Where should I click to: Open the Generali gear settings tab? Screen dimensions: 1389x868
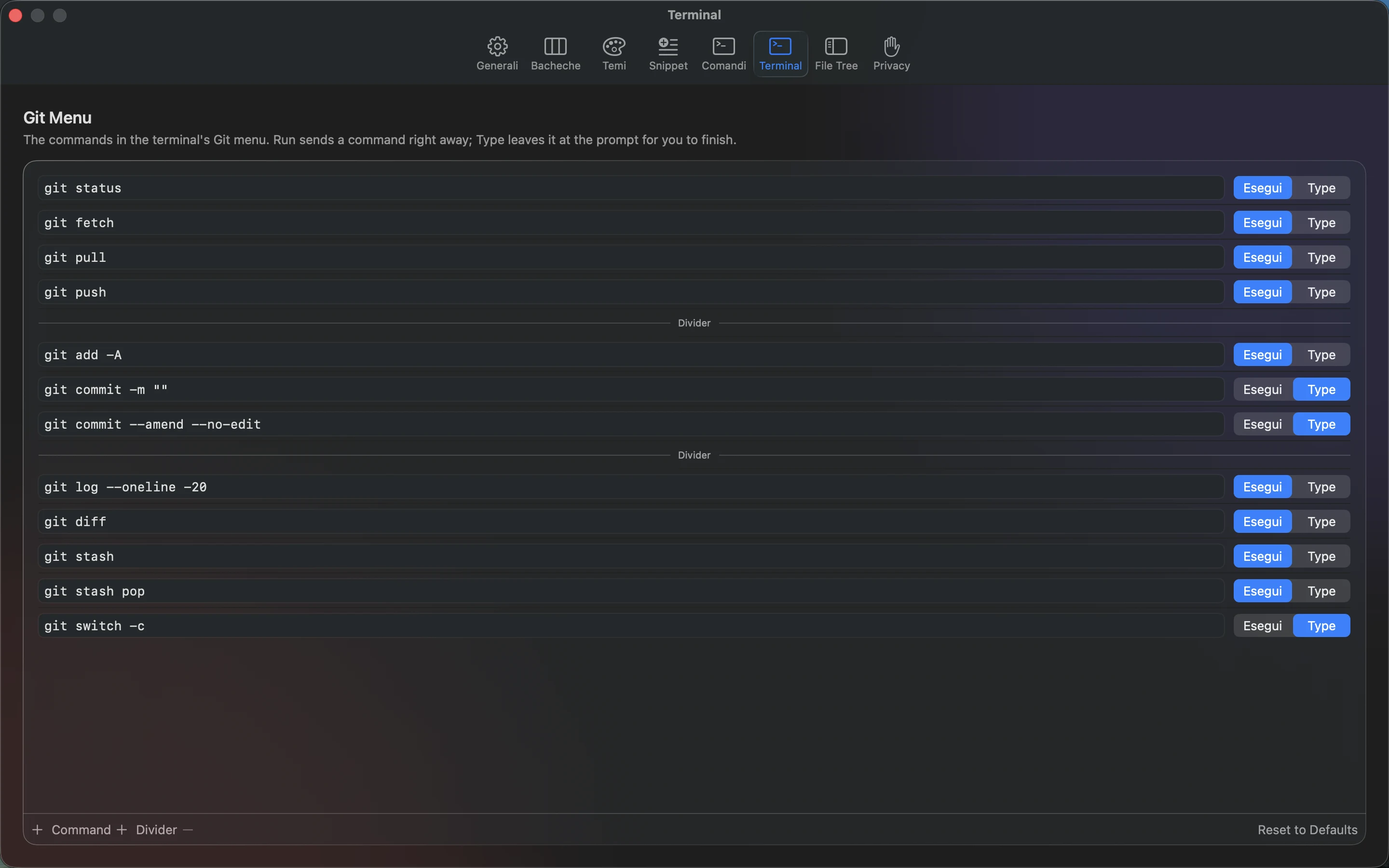[497, 54]
